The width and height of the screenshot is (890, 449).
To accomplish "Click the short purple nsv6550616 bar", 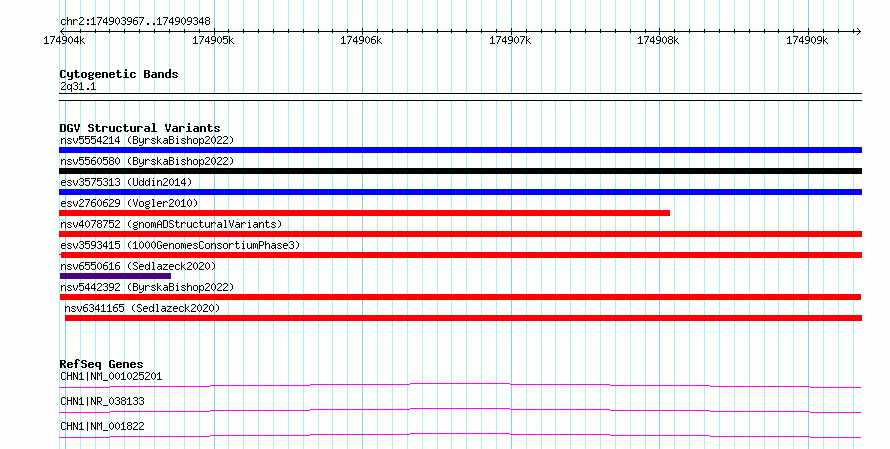I will pos(115,276).
